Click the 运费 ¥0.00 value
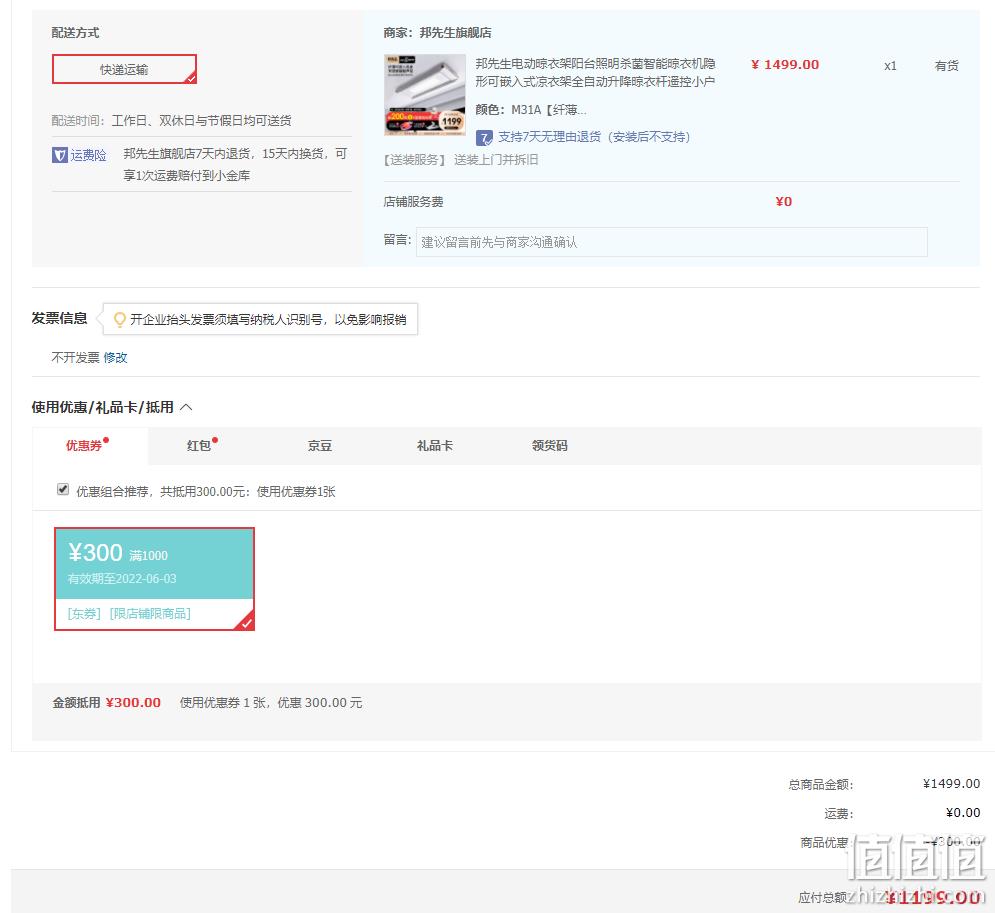995x913 pixels. (963, 813)
